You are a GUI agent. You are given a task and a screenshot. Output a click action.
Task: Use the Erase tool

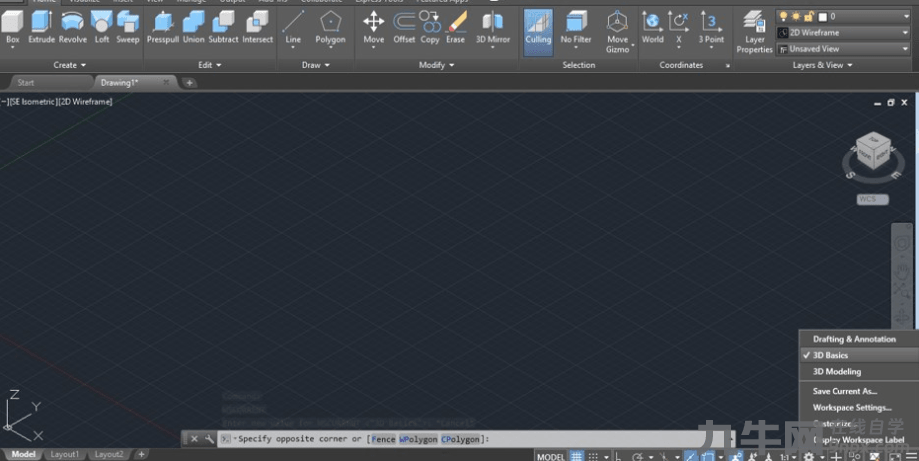point(455,28)
